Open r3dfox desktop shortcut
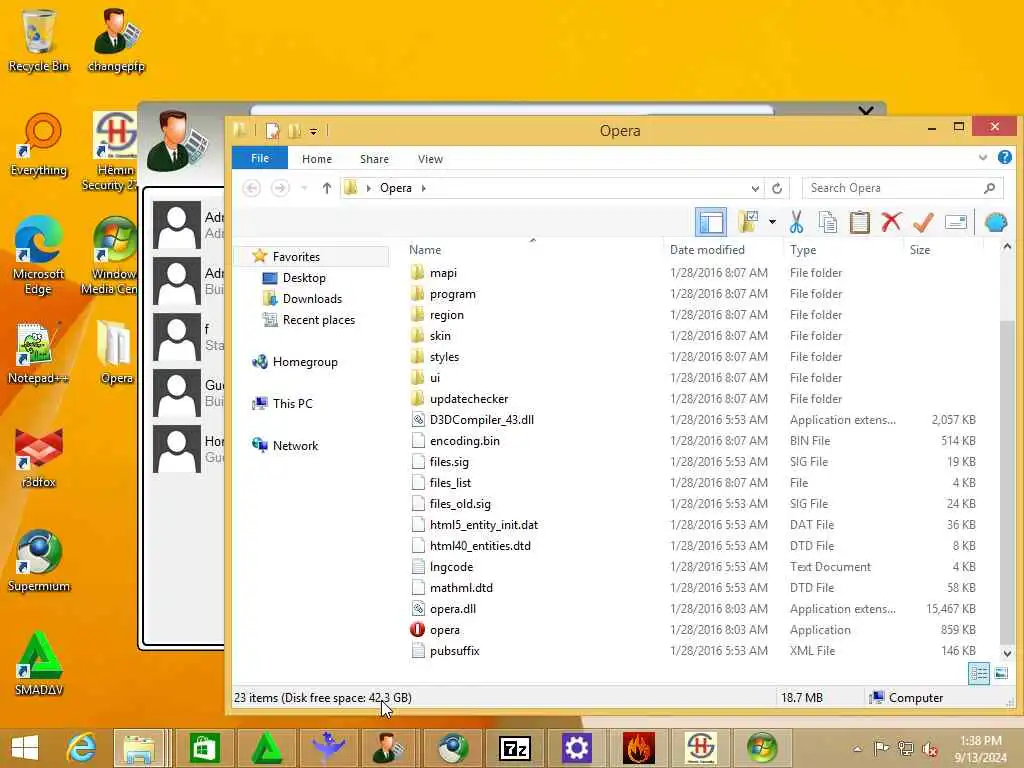 [x=39, y=457]
